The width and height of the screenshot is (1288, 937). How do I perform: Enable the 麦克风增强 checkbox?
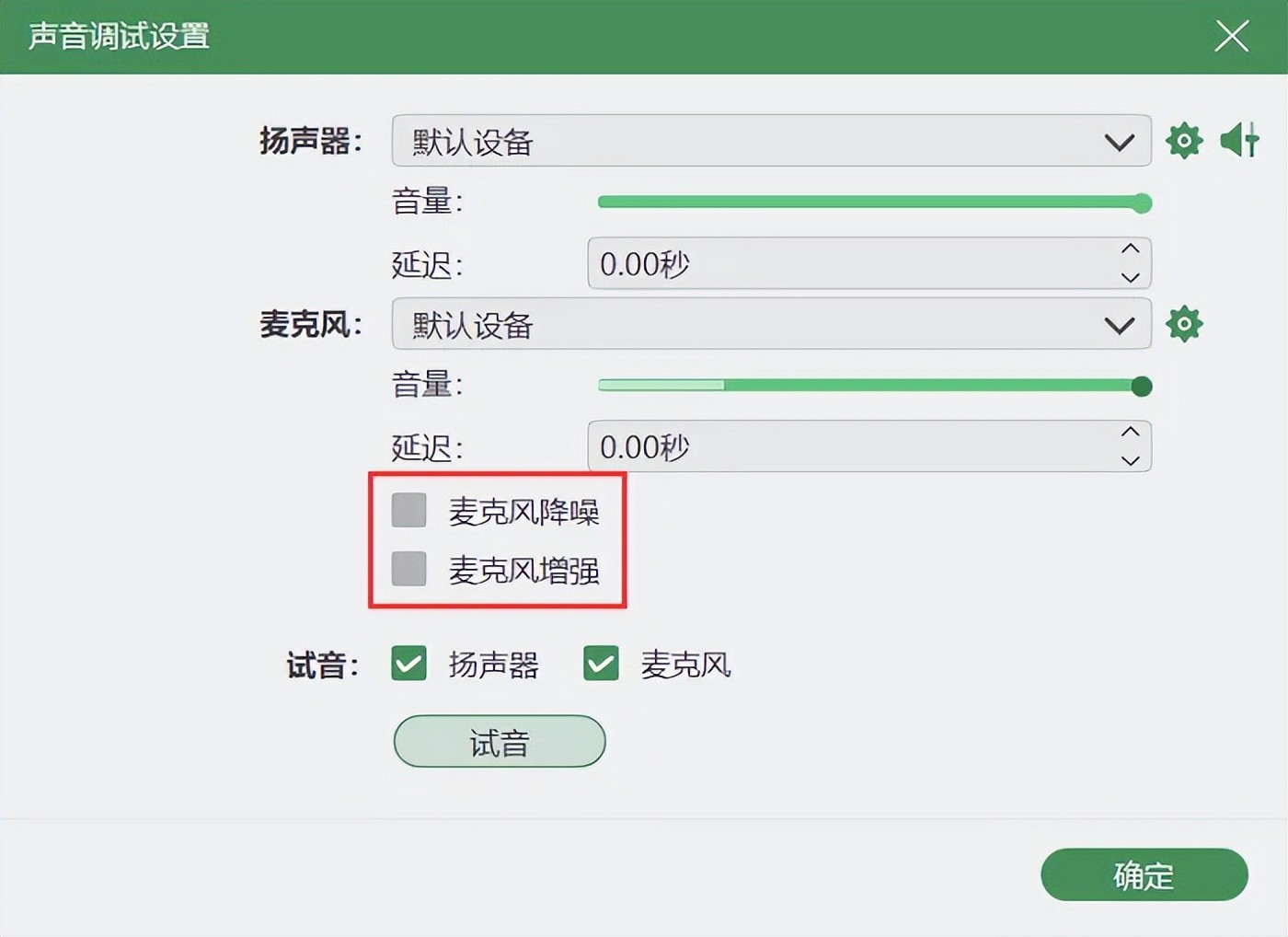pos(409,569)
